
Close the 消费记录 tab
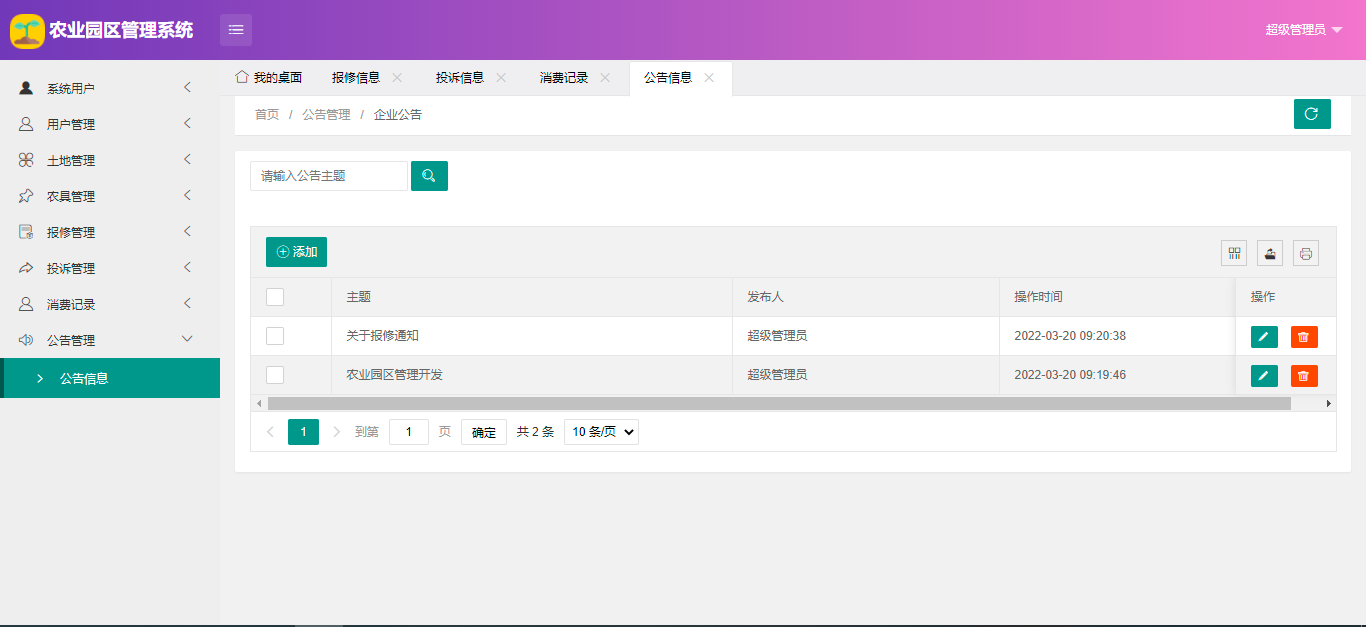click(x=605, y=78)
